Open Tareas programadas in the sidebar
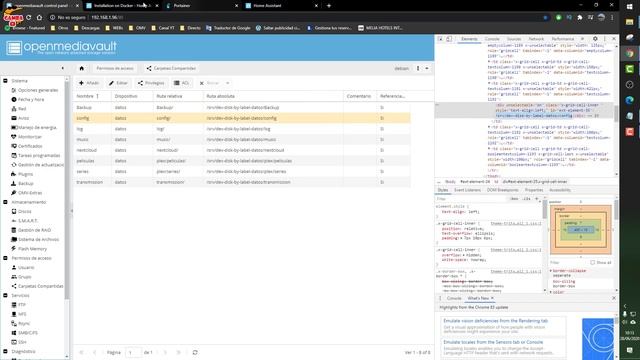 [x=39, y=156]
